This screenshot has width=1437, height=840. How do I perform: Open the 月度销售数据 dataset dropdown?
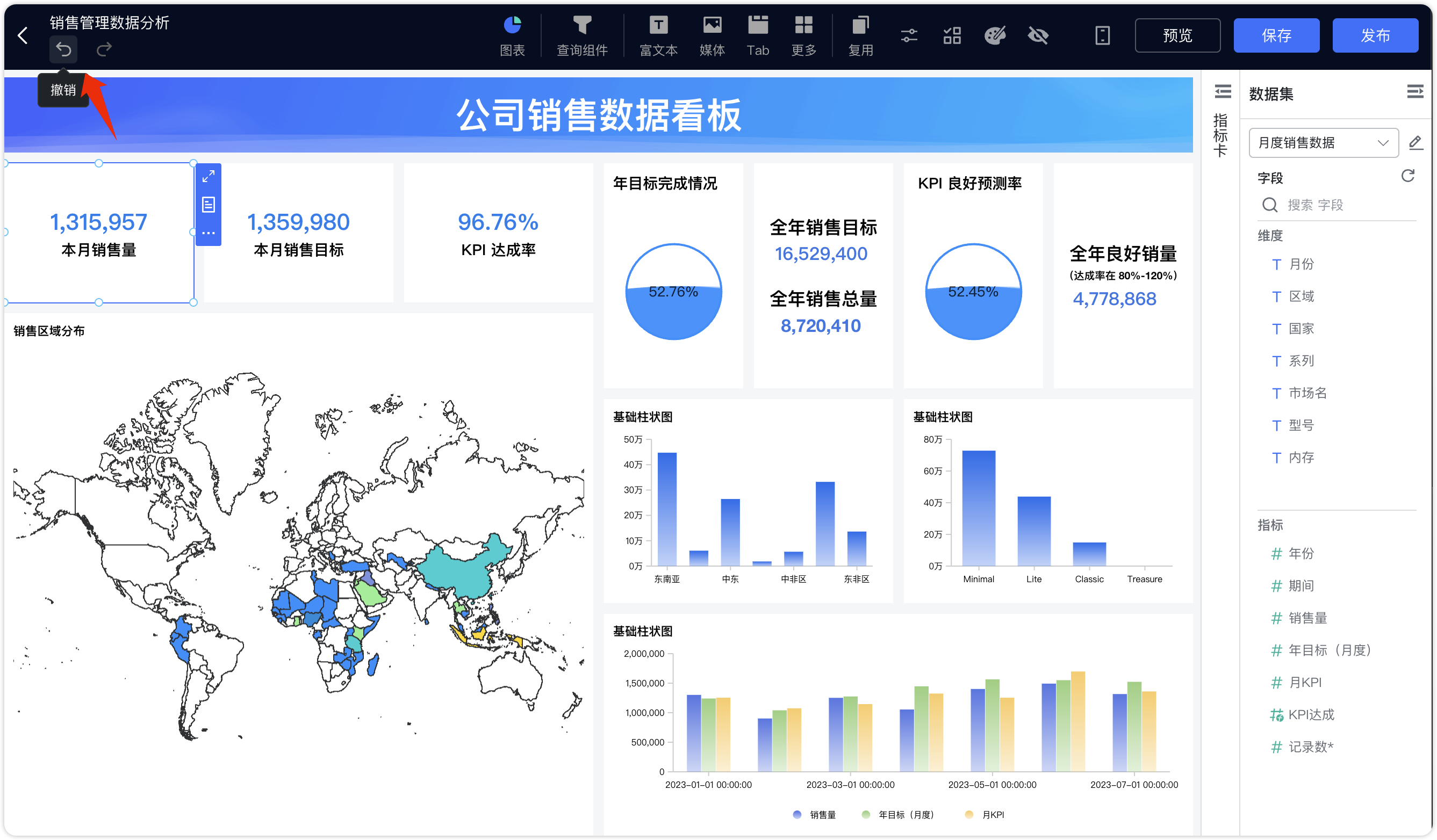[x=1323, y=142]
